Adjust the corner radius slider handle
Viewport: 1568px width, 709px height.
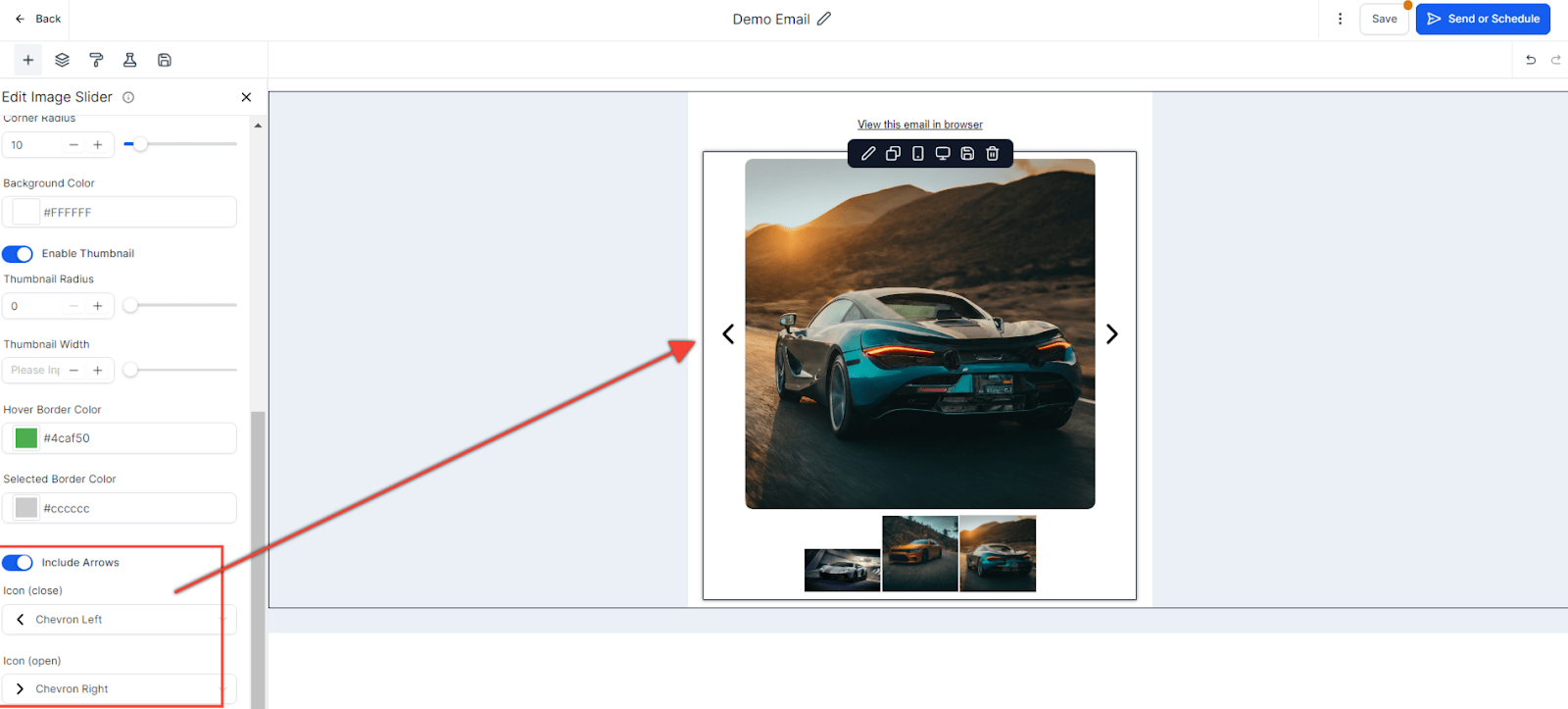pyautogui.click(x=141, y=144)
